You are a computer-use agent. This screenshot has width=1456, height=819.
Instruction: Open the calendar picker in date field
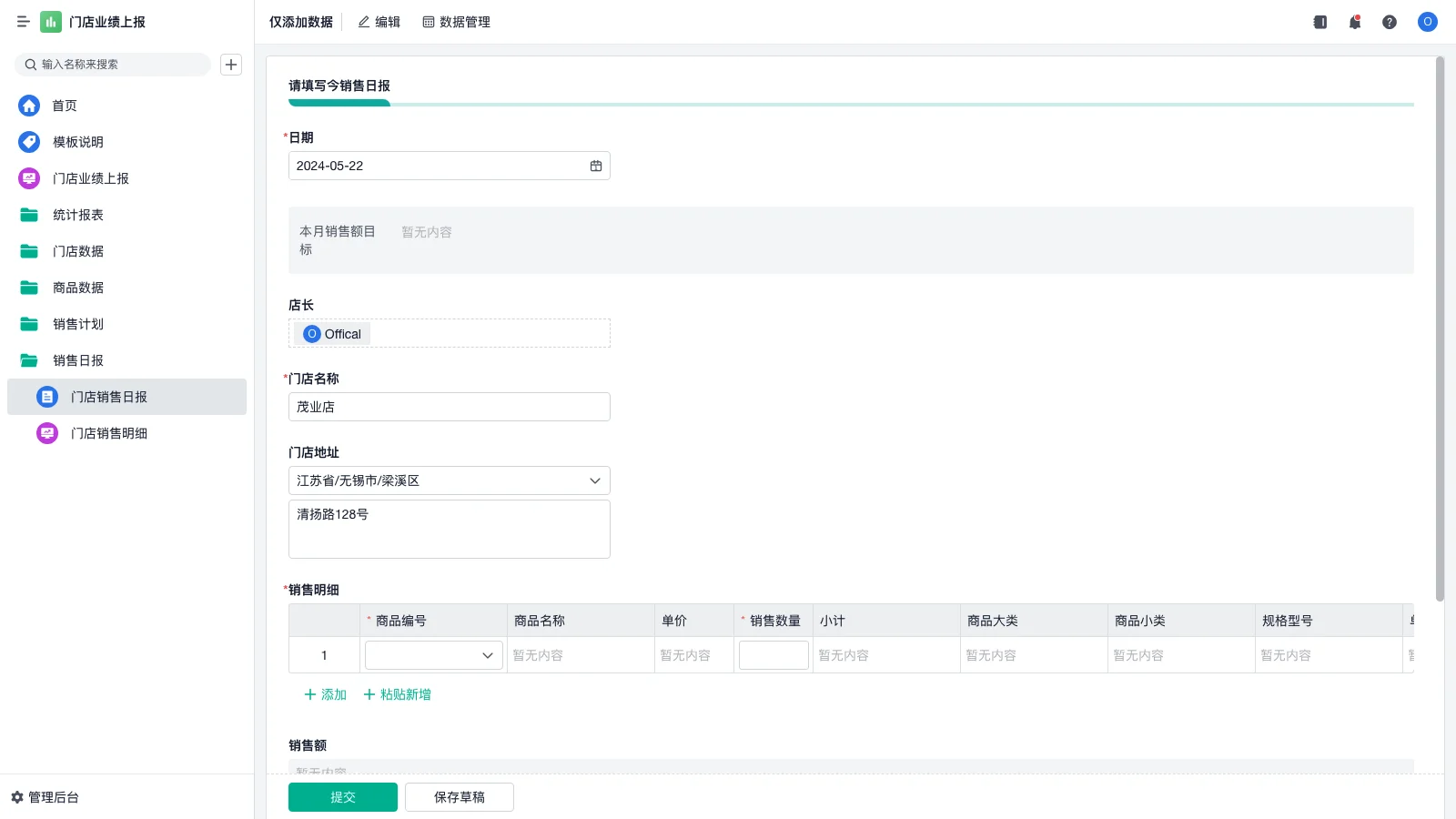click(596, 166)
